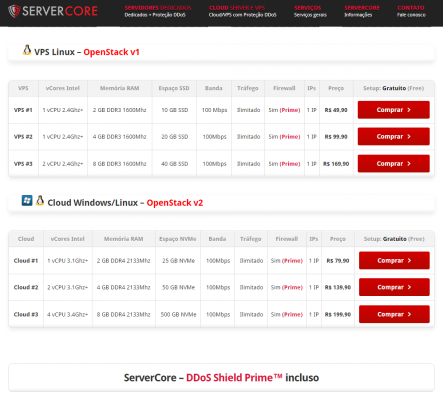Click the Cloud #2 row label
The width and height of the screenshot is (443, 400).
tap(26, 287)
